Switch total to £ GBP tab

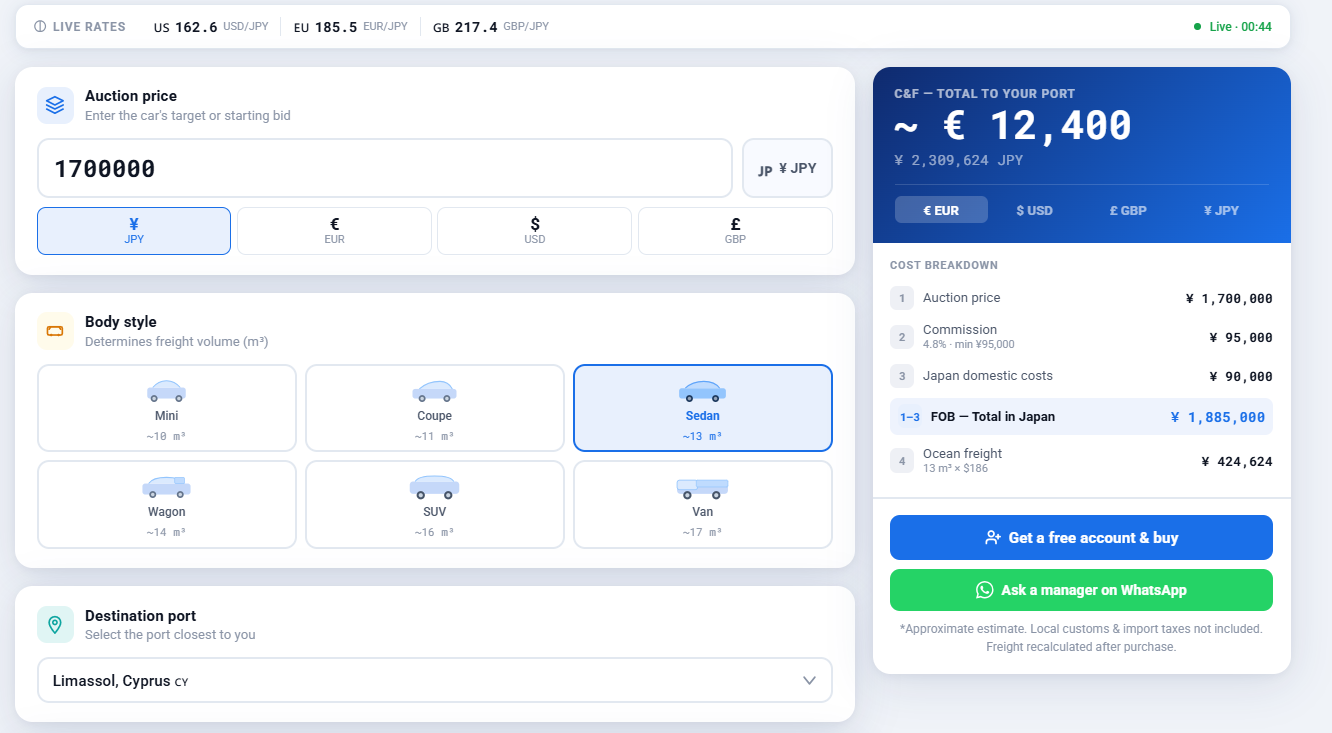coord(1128,210)
